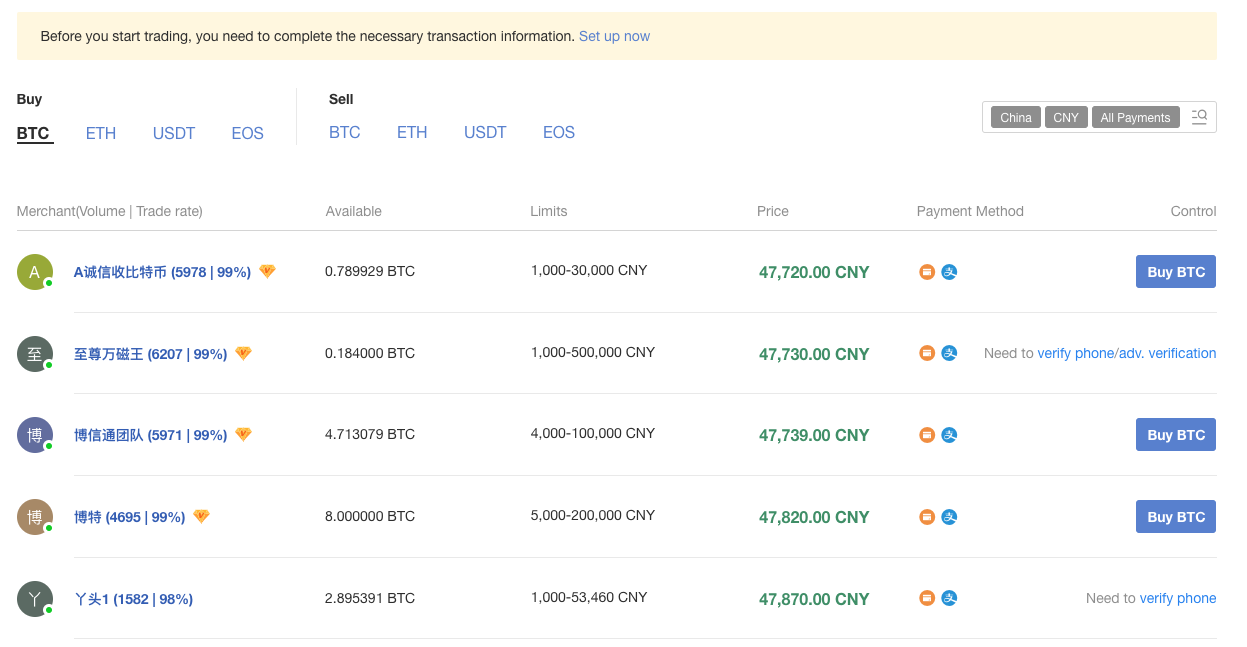The width and height of the screenshot is (1247, 647).
Task: Click the Payment Method column header
Action: click(x=970, y=211)
